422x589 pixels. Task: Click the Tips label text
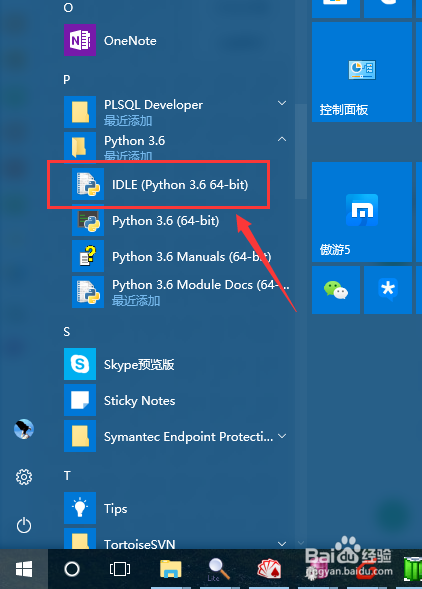point(115,509)
